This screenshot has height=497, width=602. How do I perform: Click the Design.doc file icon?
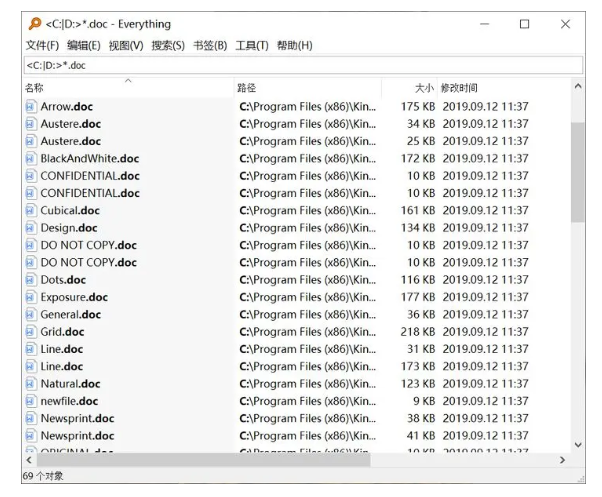tap(31, 228)
